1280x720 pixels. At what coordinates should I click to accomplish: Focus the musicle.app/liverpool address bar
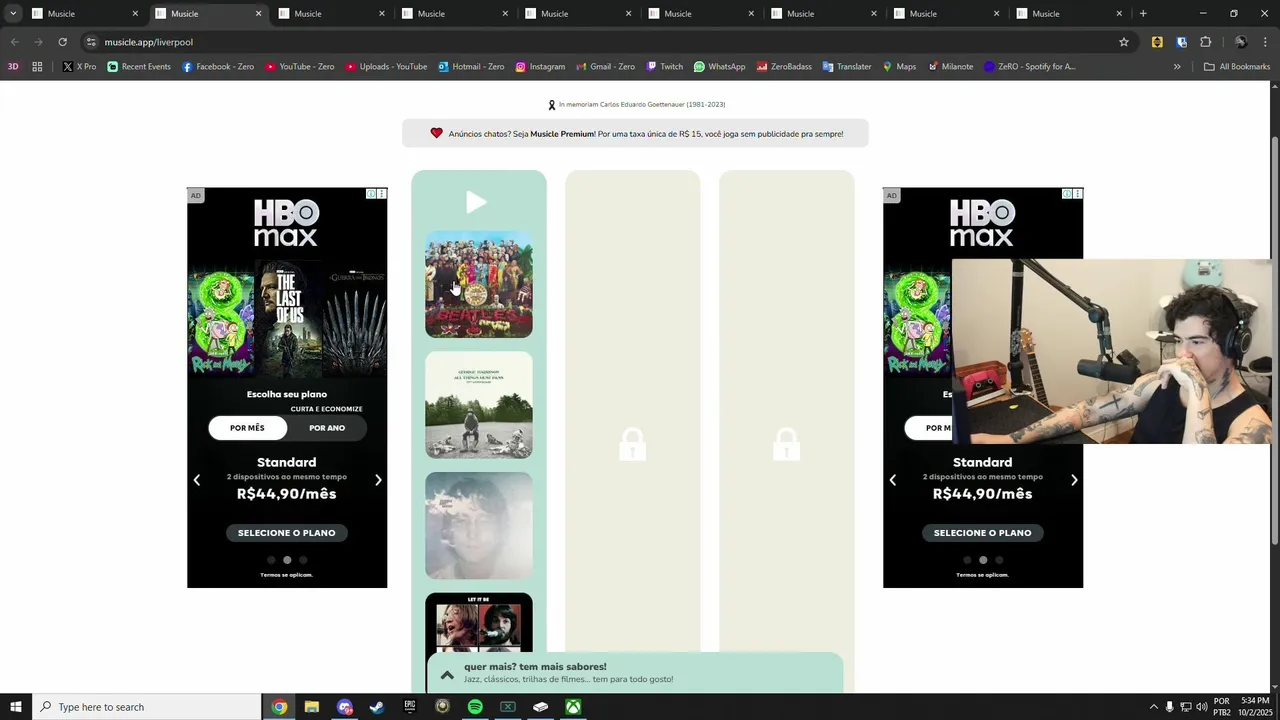[600, 42]
